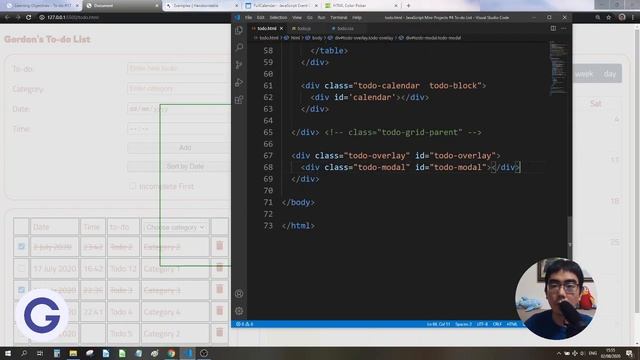Open the Help menu in VS Code
This screenshot has height=360, width=640.
(357, 18)
